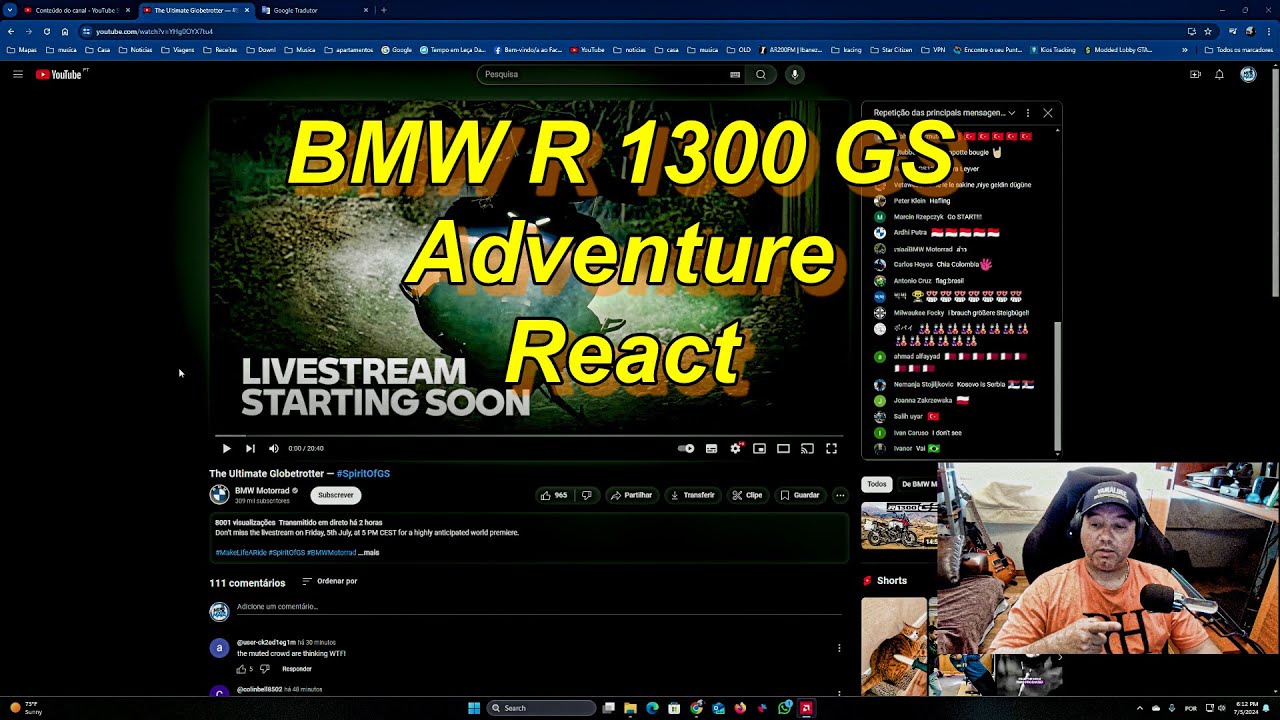Open YouTube guide hamburger menu

tap(18, 74)
